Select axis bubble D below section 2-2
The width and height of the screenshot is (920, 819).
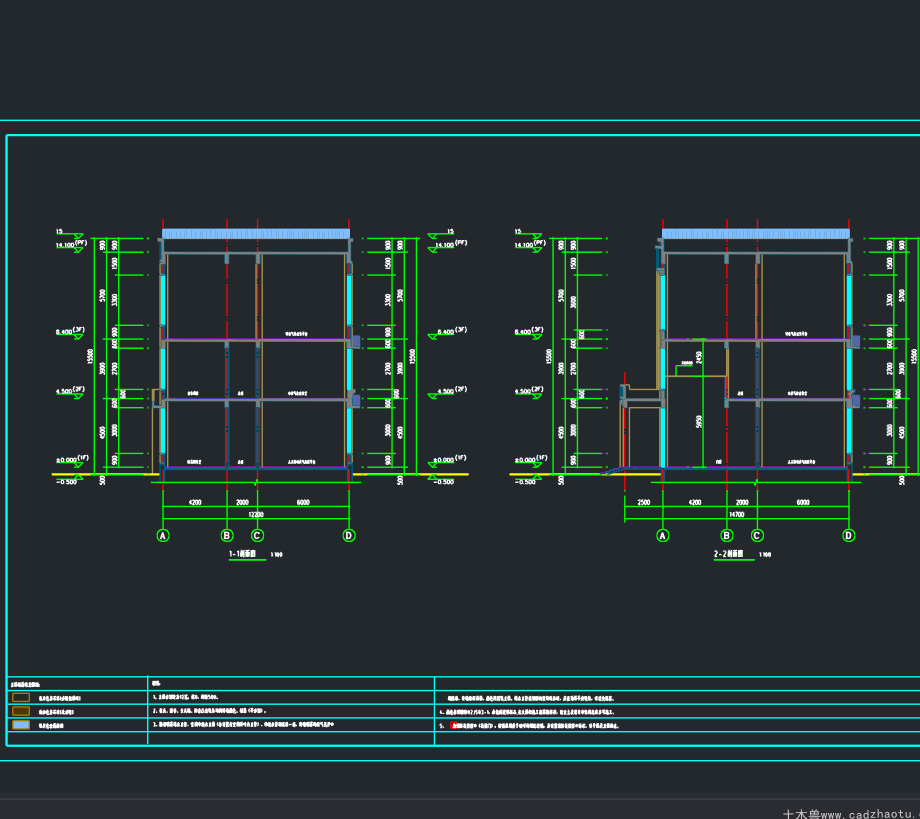coord(848,536)
